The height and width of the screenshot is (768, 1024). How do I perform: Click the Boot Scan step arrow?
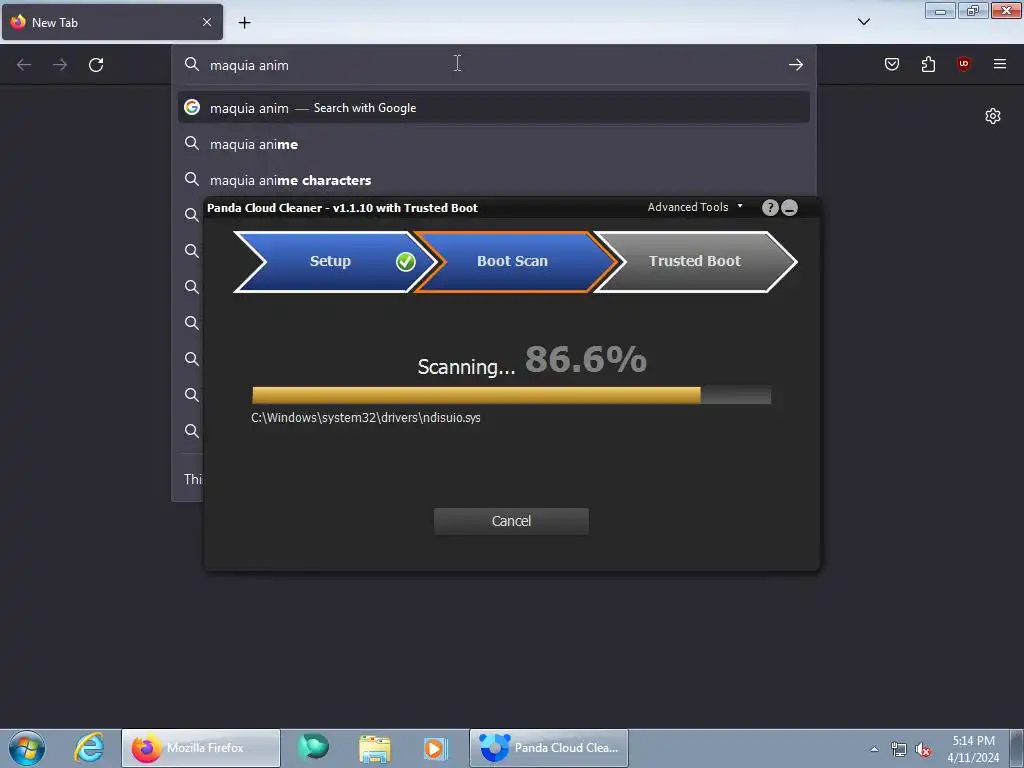click(515, 261)
